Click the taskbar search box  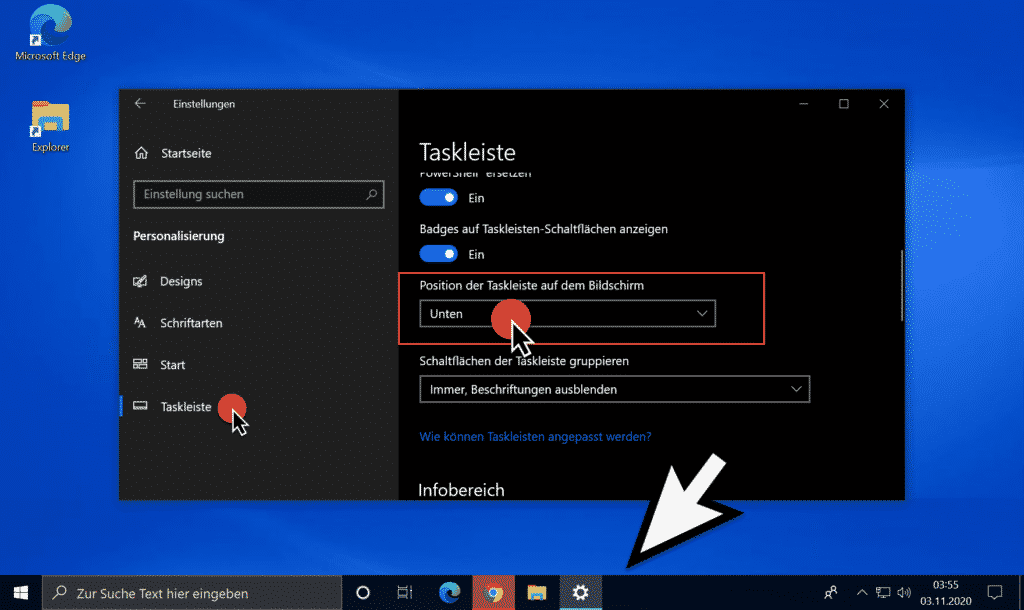pos(192,593)
